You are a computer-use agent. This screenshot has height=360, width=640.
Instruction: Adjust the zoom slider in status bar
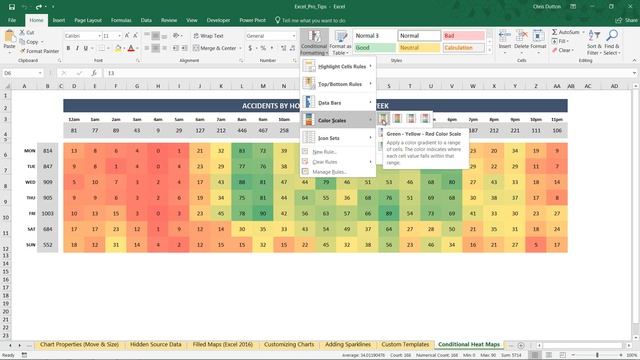pyautogui.click(x=597, y=355)
